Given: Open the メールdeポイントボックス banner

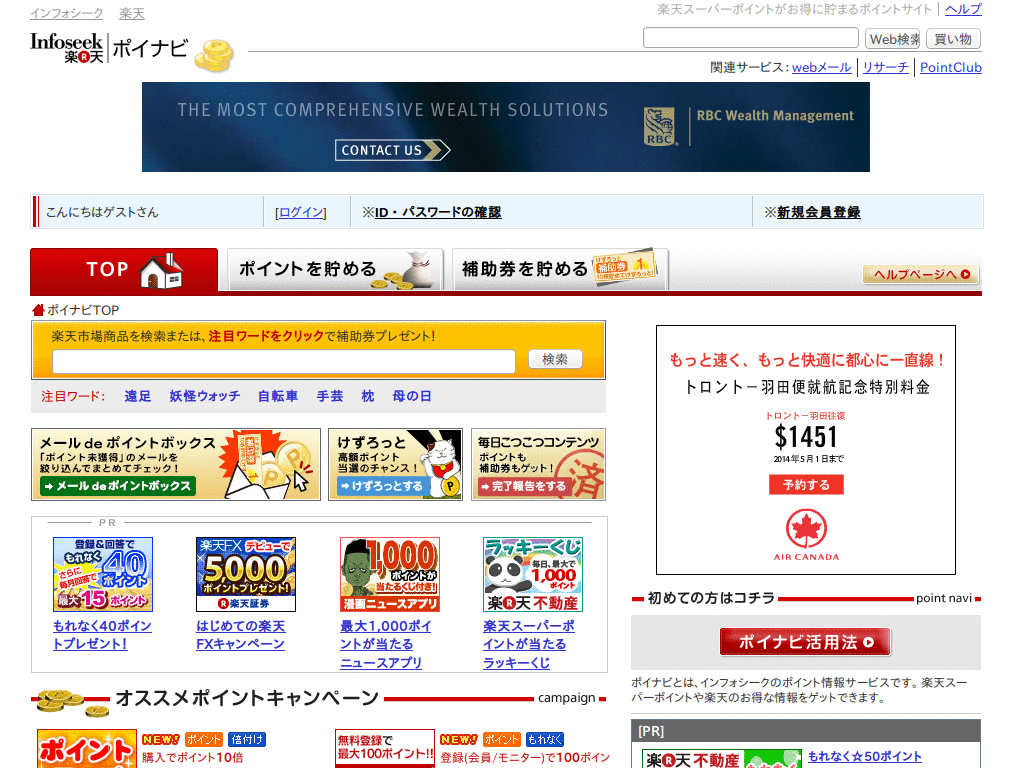Looking at the screenshot, I should pos(176,464).
